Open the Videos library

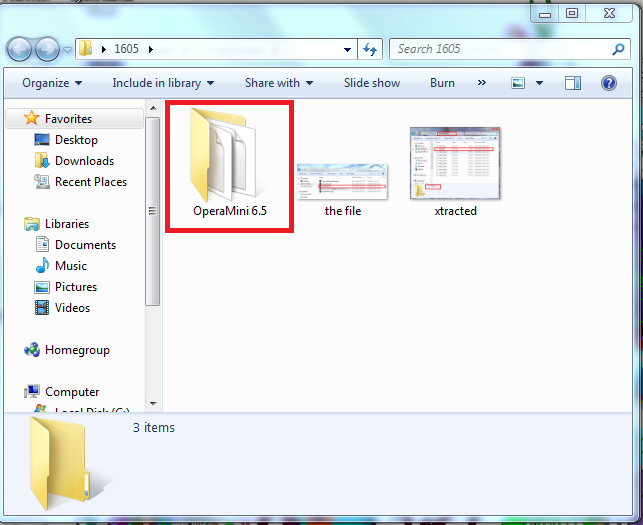point(72,308)
